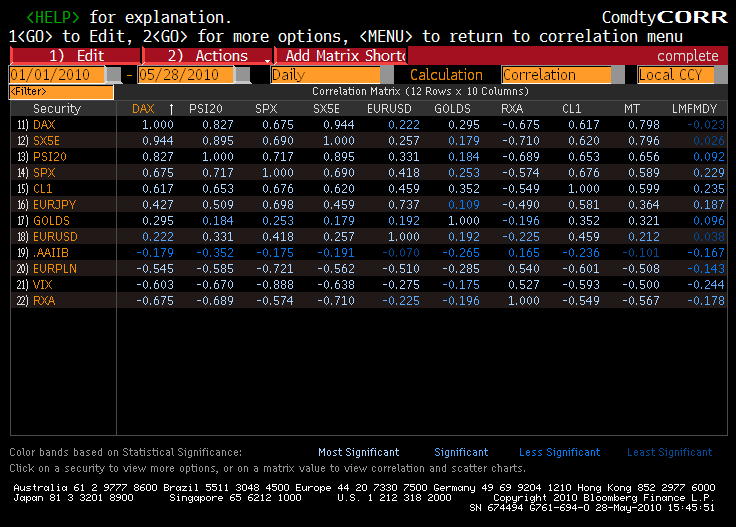Viewport: 736px width, 527px height.
Task: Open dropdown beside end date field
Action: coord(242,75)
